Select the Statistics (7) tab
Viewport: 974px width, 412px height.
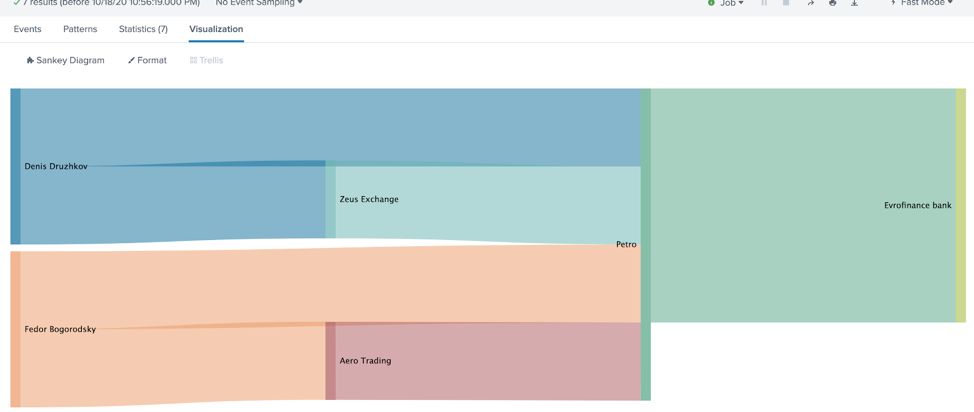[x=143, y=29]
